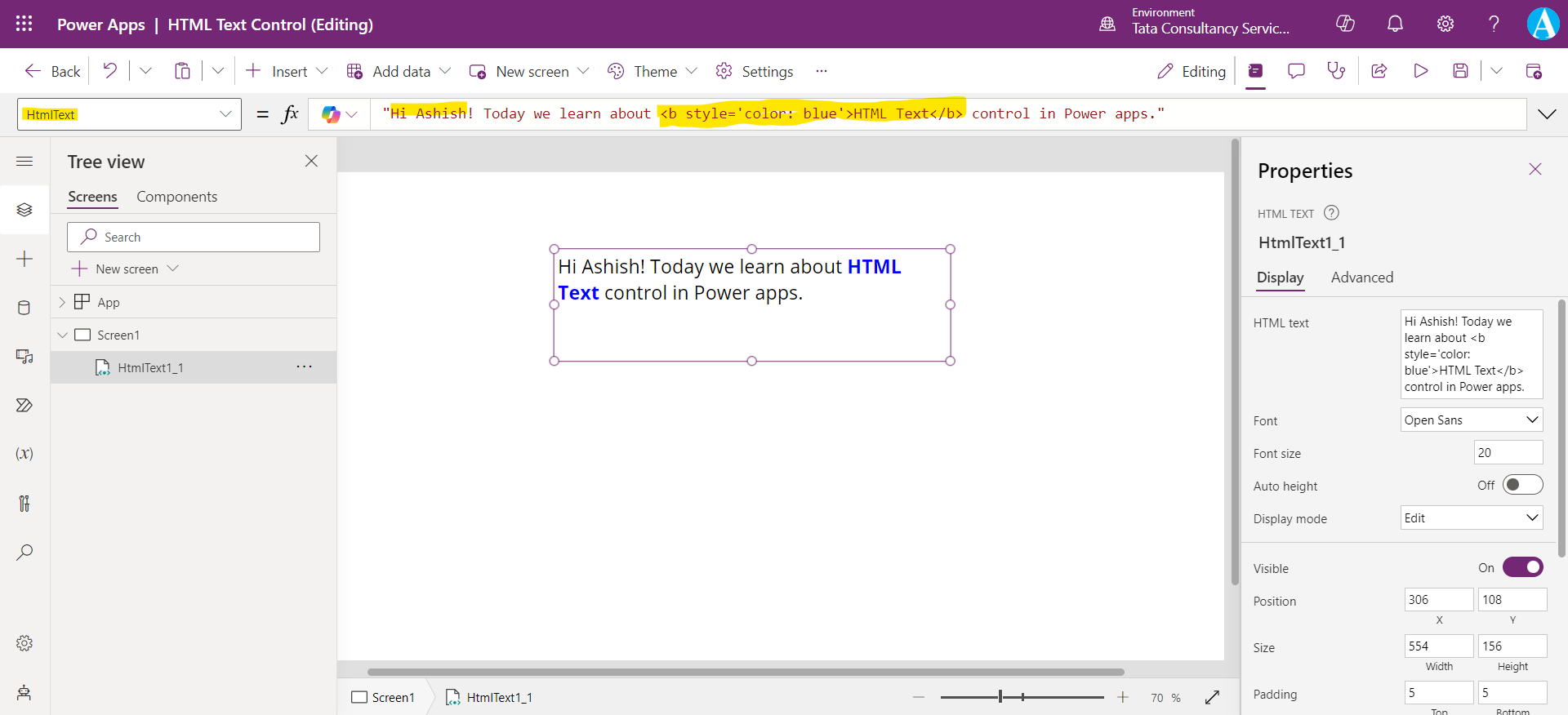Open the App checker stethoscope icon
The width and height of the screenshot is (1568, 715).
[1336, 71]
